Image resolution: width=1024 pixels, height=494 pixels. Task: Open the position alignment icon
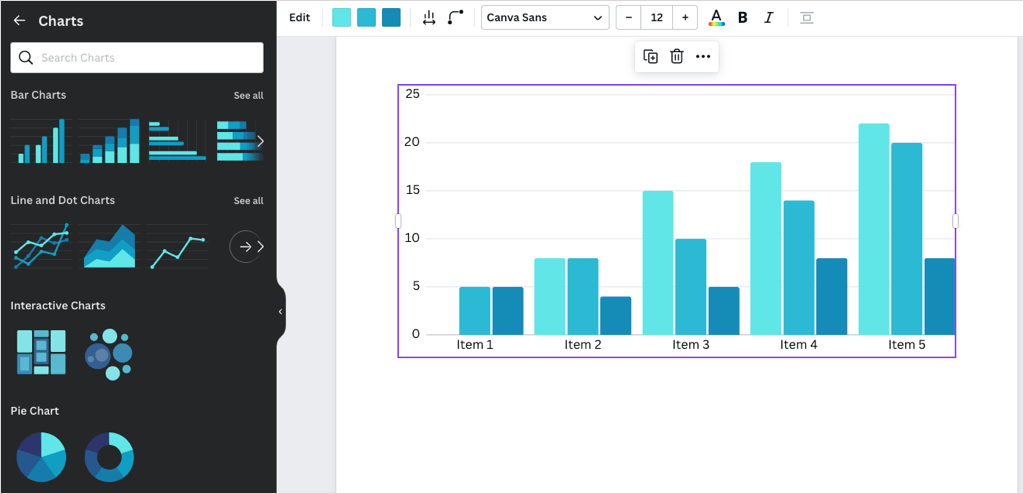coord(807,17)
